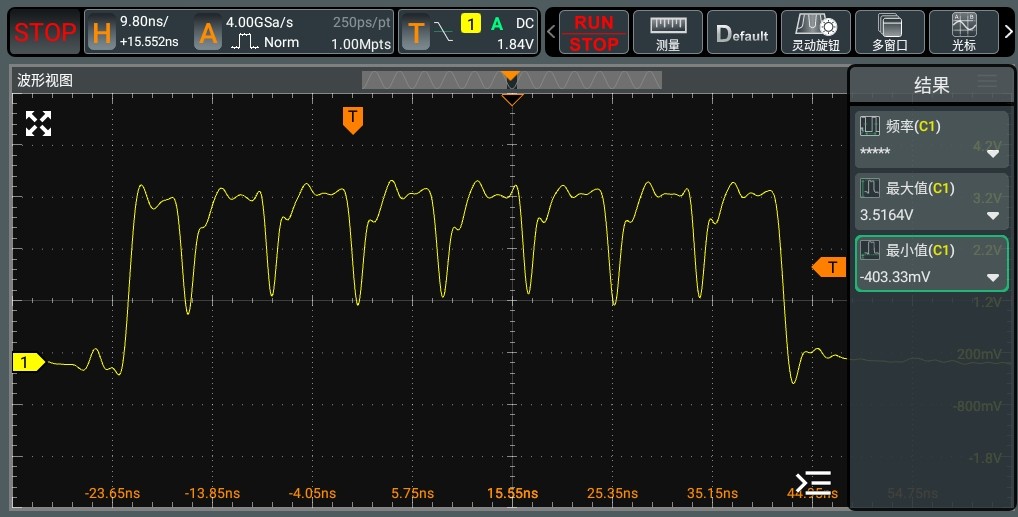Select the yellow channel 1 ground marker
The image size is (1018, 517).
pyautogui.click(x=27, y=362)
